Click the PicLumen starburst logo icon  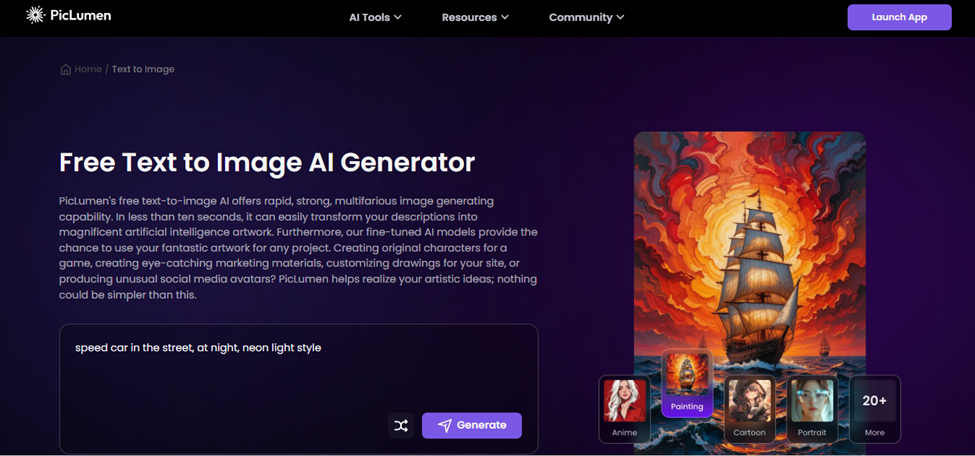coord(35,16)
